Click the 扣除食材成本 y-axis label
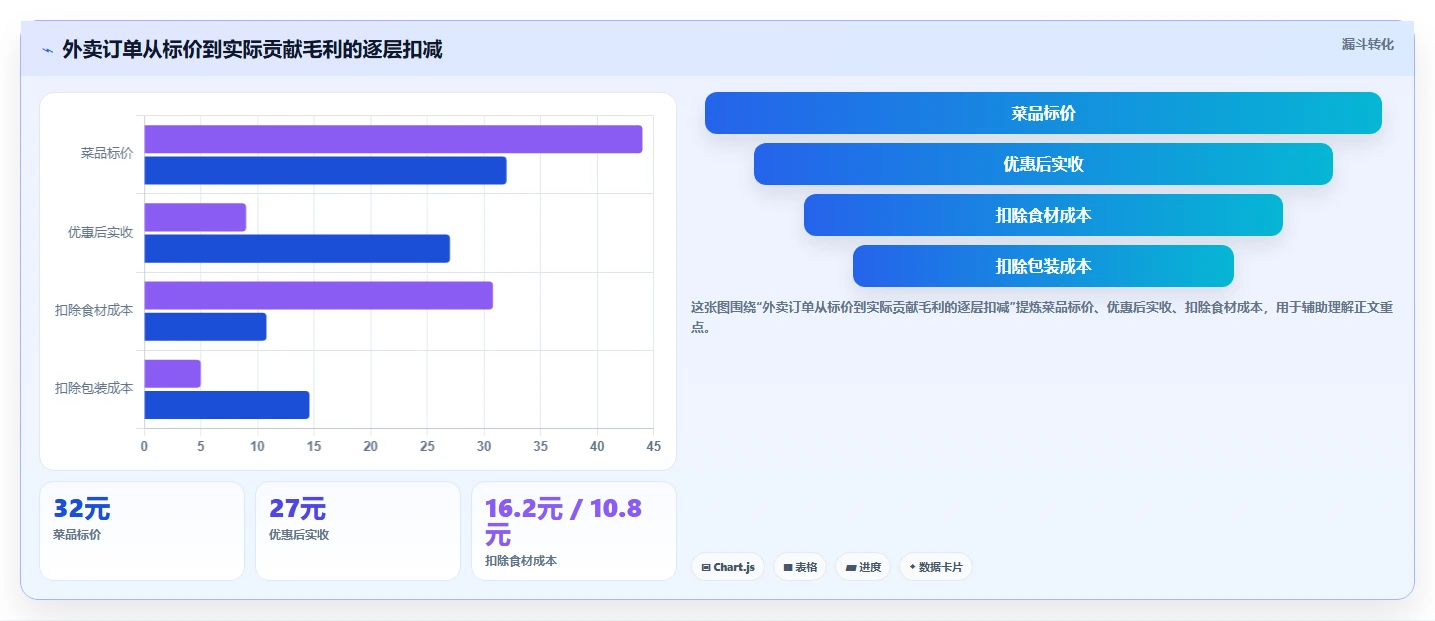1435x621 pixels. click(x=94, y=310)
